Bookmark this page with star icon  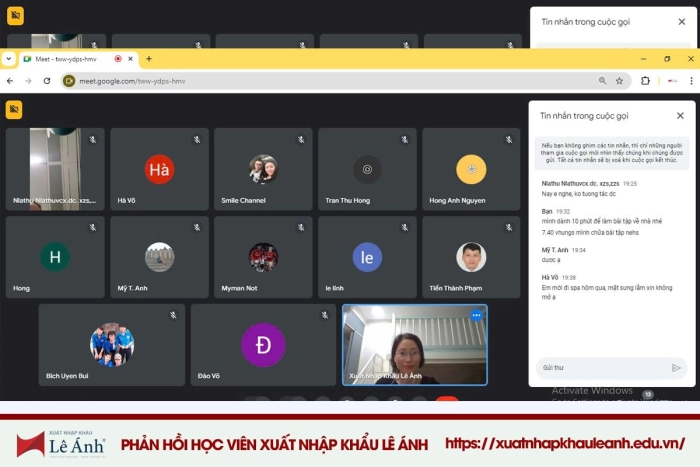(619, 81)
